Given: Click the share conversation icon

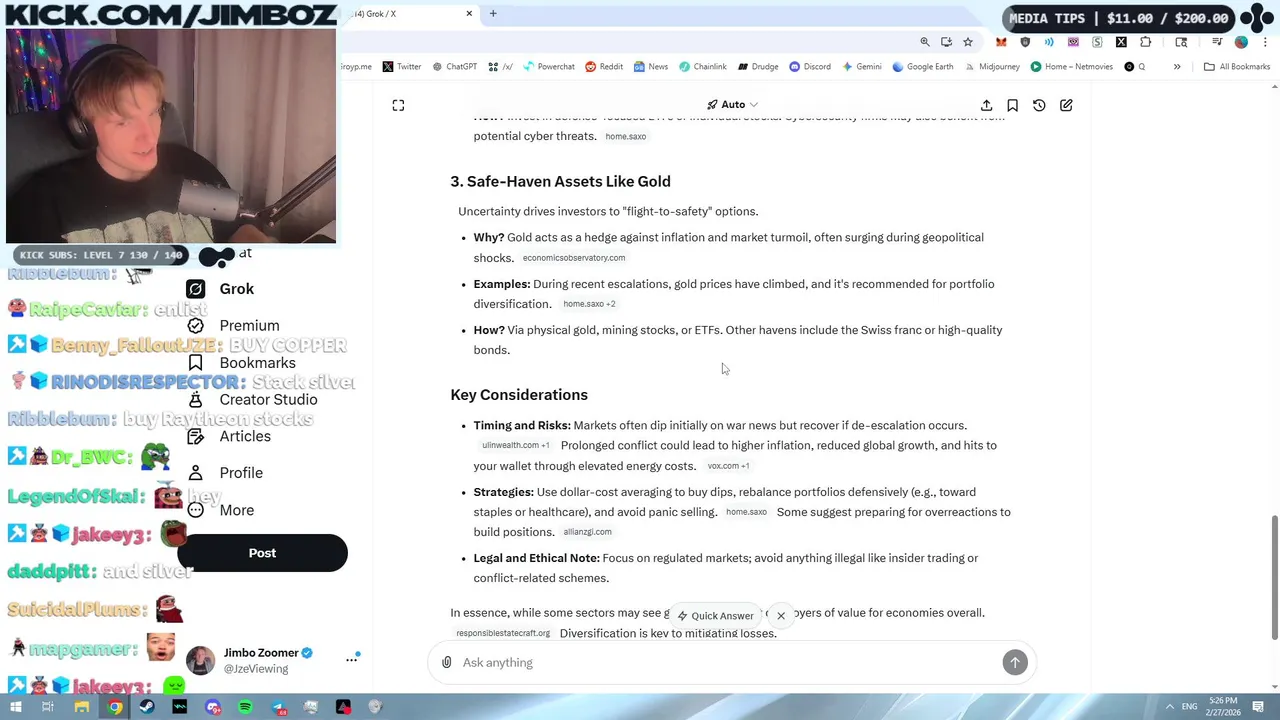Looking at the screenshot, I should pos(986,105).
